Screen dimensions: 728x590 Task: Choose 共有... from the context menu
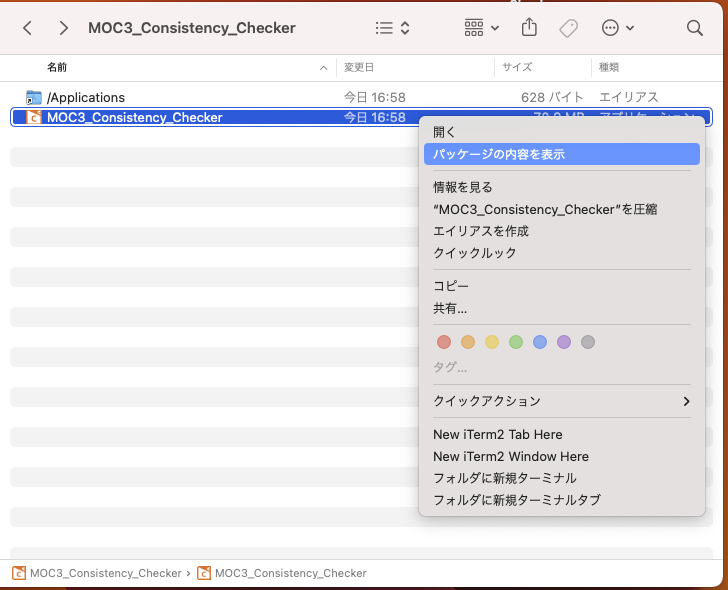pos(562,308)
